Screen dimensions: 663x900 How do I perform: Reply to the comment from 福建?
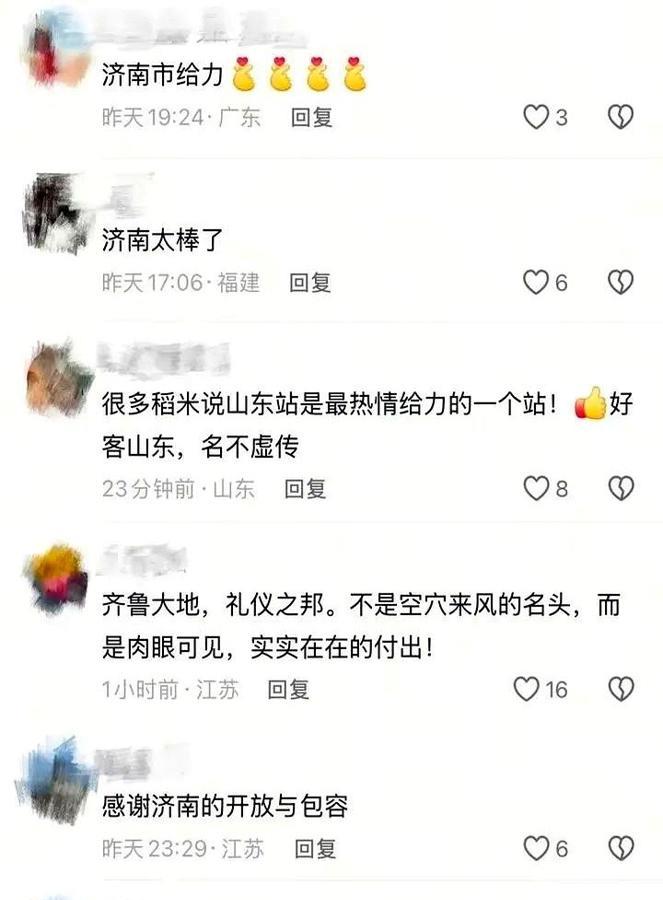pos(310,283)
